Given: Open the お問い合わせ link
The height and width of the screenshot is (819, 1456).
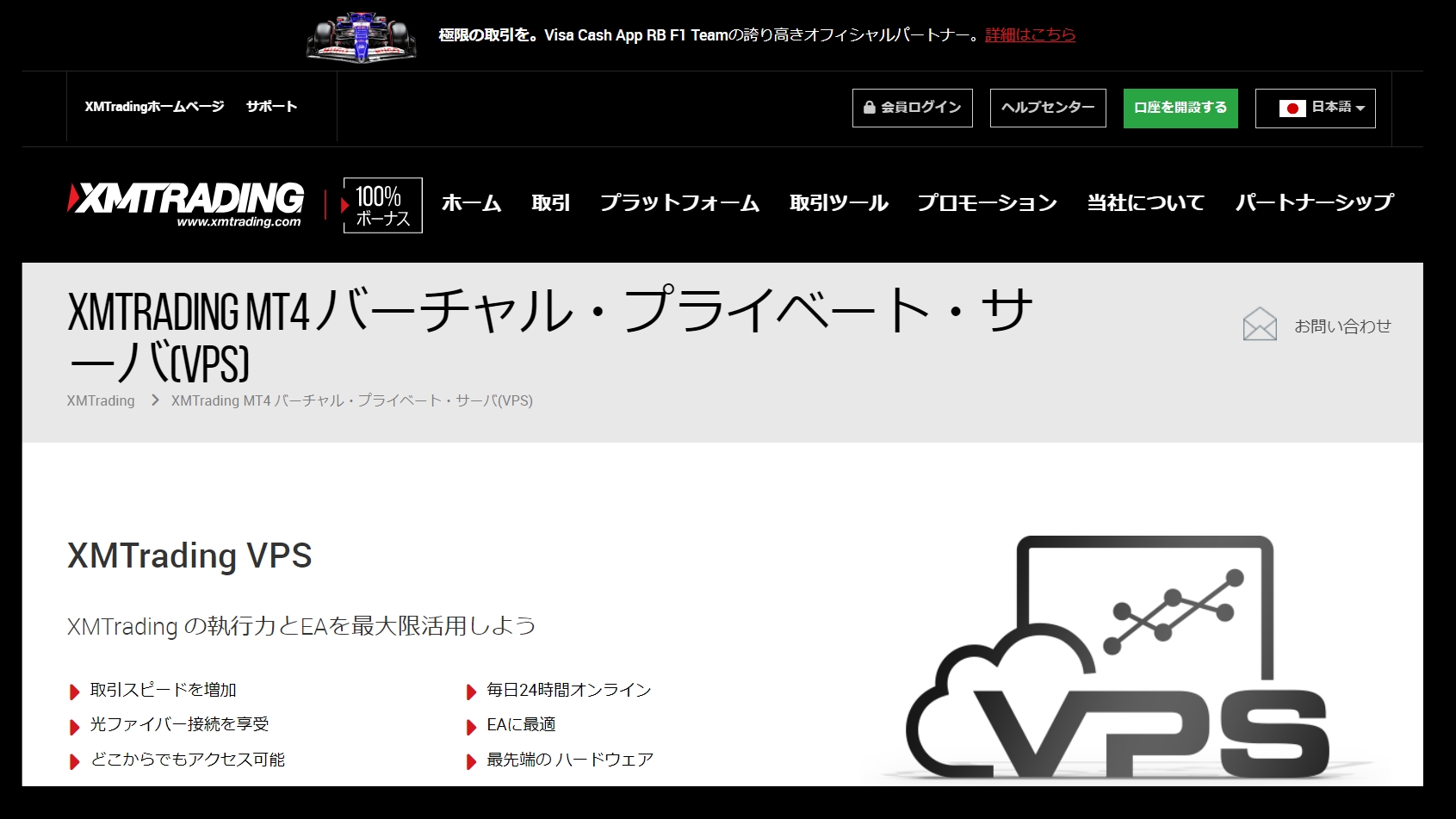Looking at the screenshot, I should pyautogui.click(x=1342, y=326).
